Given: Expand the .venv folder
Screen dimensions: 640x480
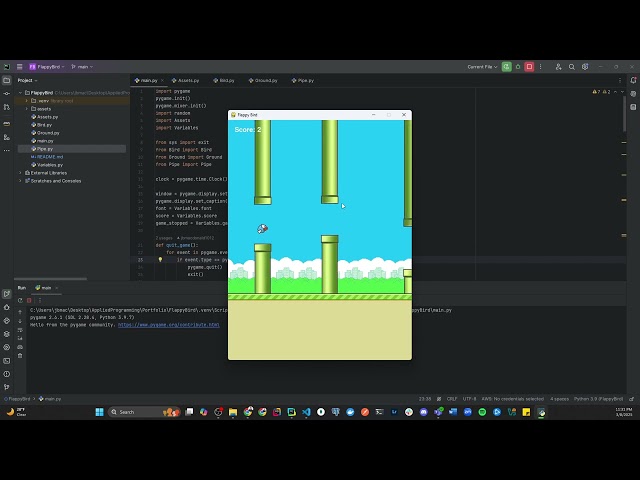Looking at the screenshot, I should pyautogui.click(x=27, y=101).
